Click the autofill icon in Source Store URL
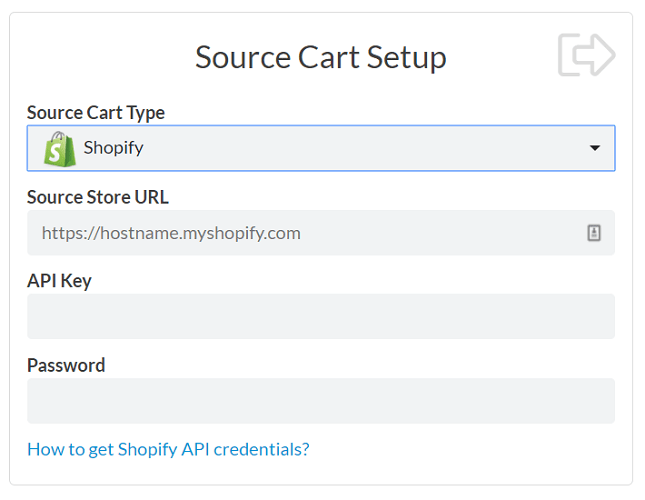 pos(593,233)
